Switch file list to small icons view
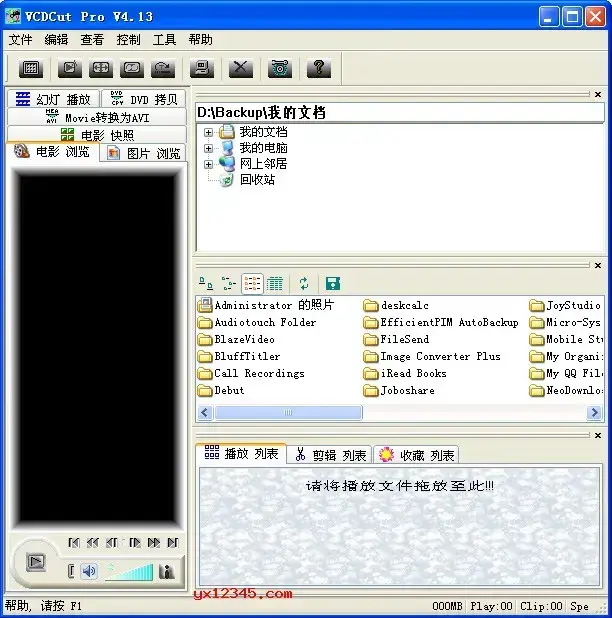Viewport: 612px width, 618px height. click(229, 283)
